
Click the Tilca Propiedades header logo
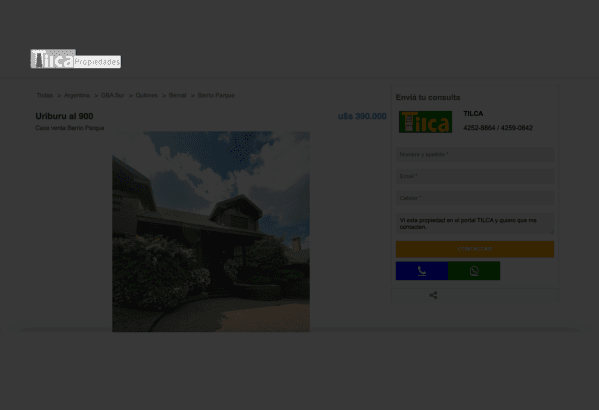(x=76, y=59)
